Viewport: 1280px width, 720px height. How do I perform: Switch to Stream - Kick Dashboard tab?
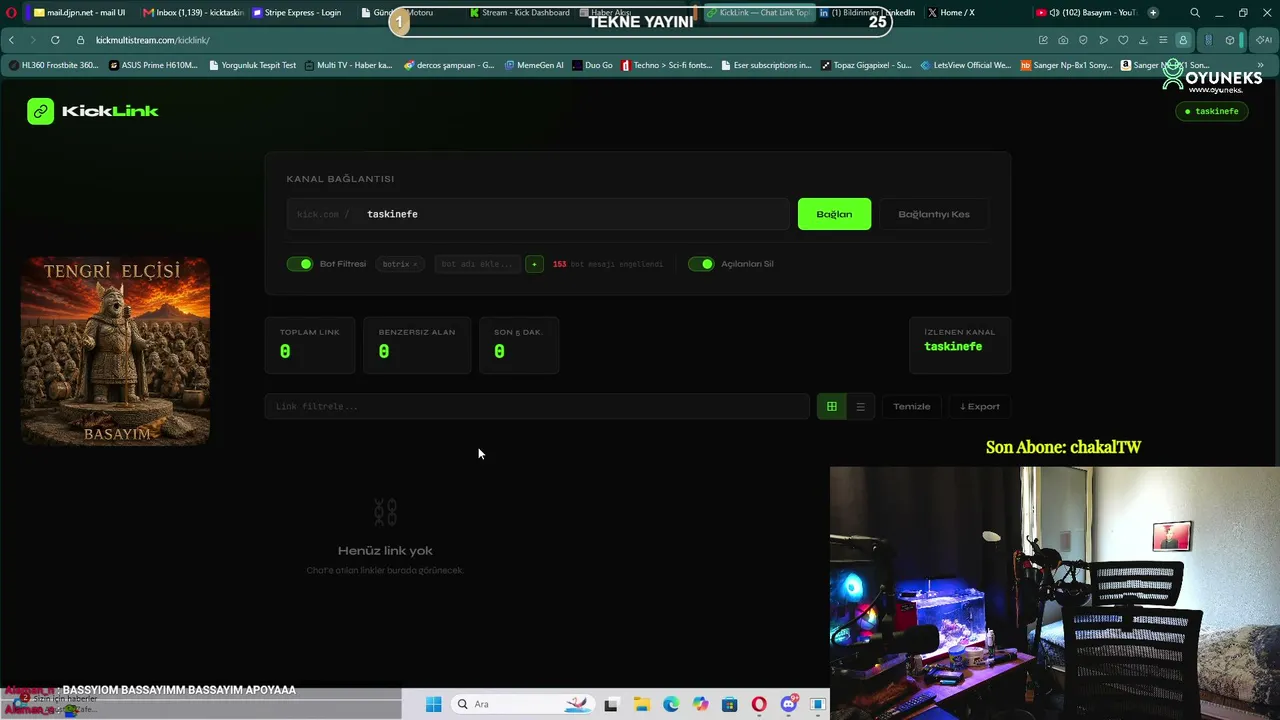tap(520, 13)
